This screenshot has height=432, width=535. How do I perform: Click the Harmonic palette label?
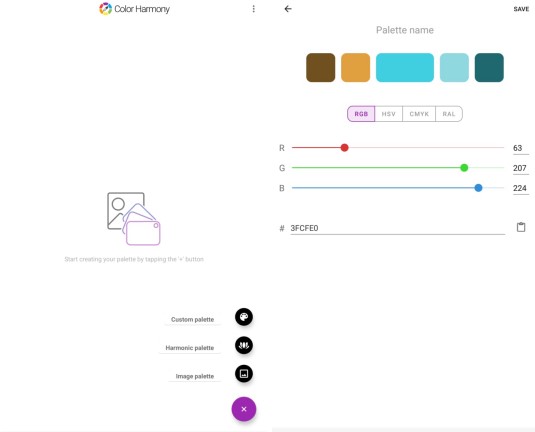coord(190,348)
